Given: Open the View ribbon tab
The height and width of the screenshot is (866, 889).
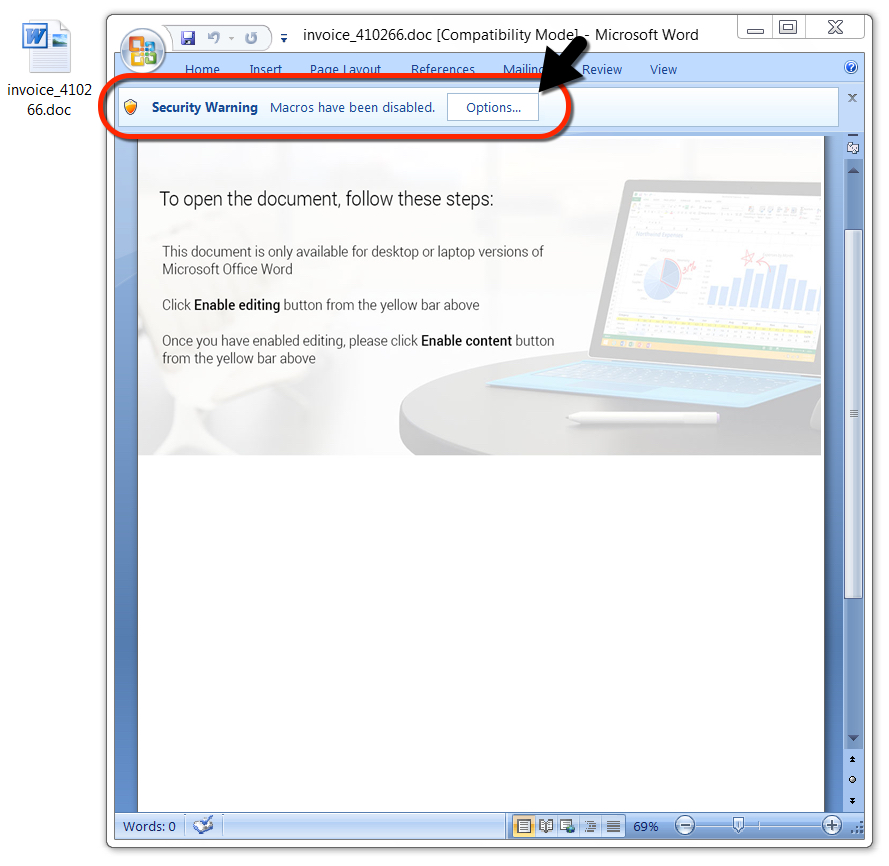Looking at the screenshot, I should pyautogui.click(x=663, y=70).
